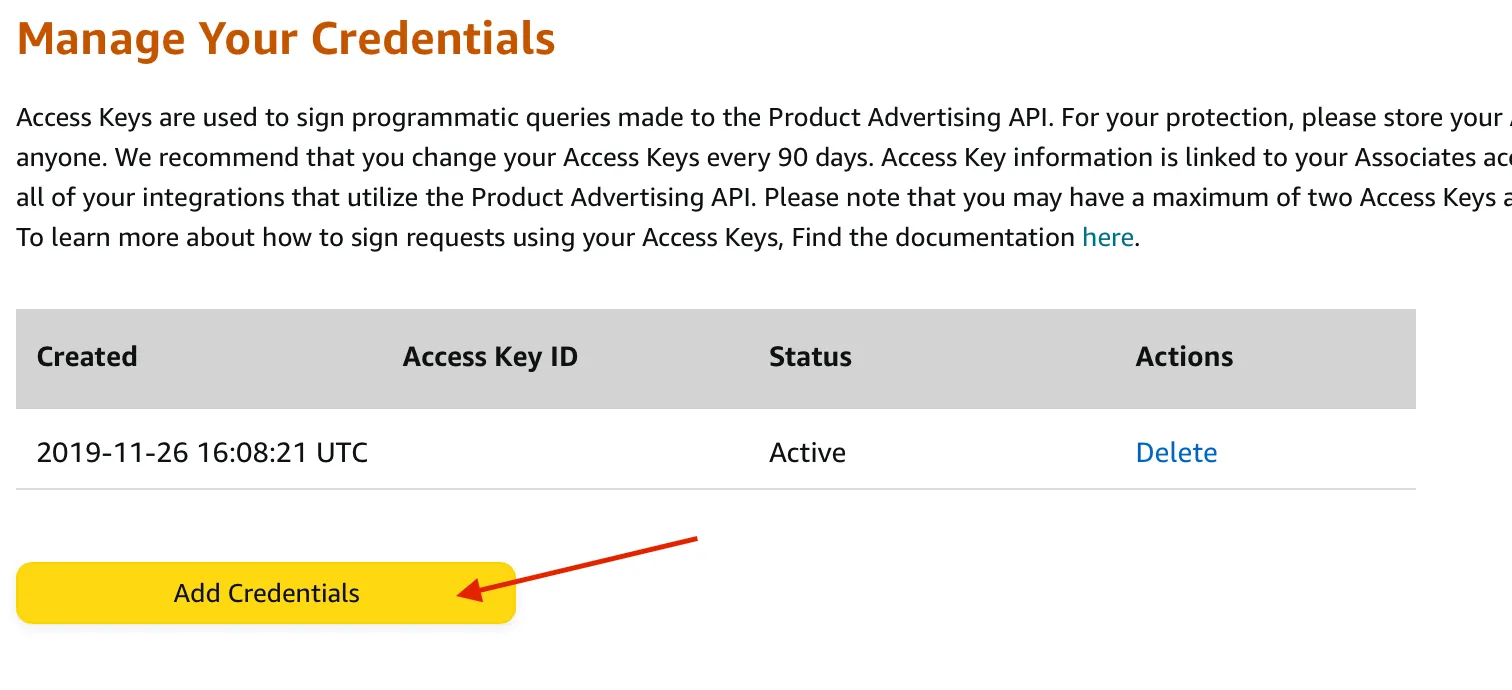
Task: Click the Access Key ID column header
Action: point(489,357)
